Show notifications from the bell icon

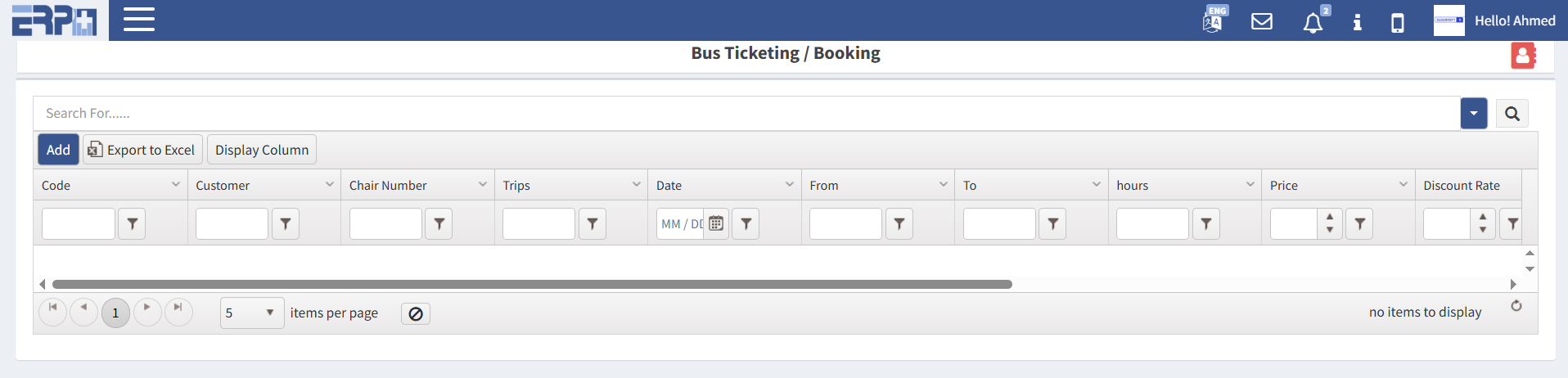(x=1313, y=22)
